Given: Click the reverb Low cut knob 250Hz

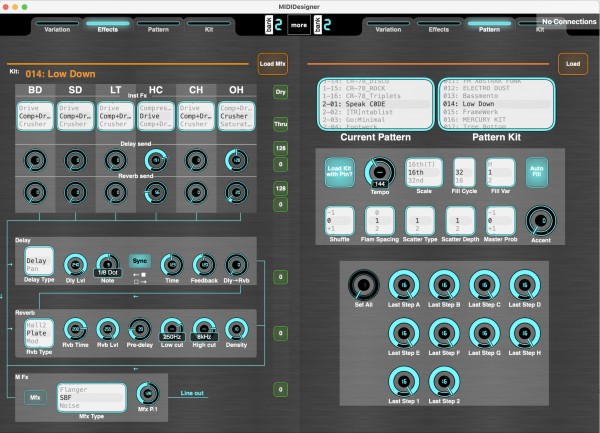Looking at the screenshot, I should point(172,330).
